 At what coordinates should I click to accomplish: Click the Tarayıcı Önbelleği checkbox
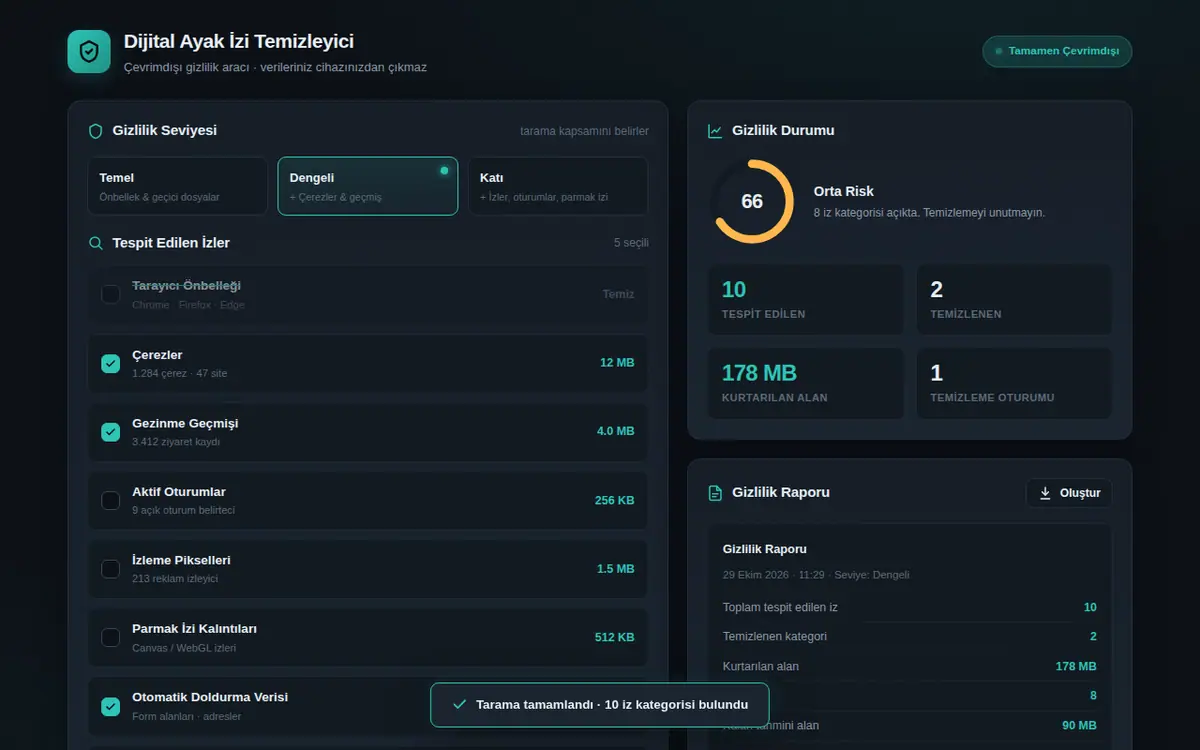(111, 294)
